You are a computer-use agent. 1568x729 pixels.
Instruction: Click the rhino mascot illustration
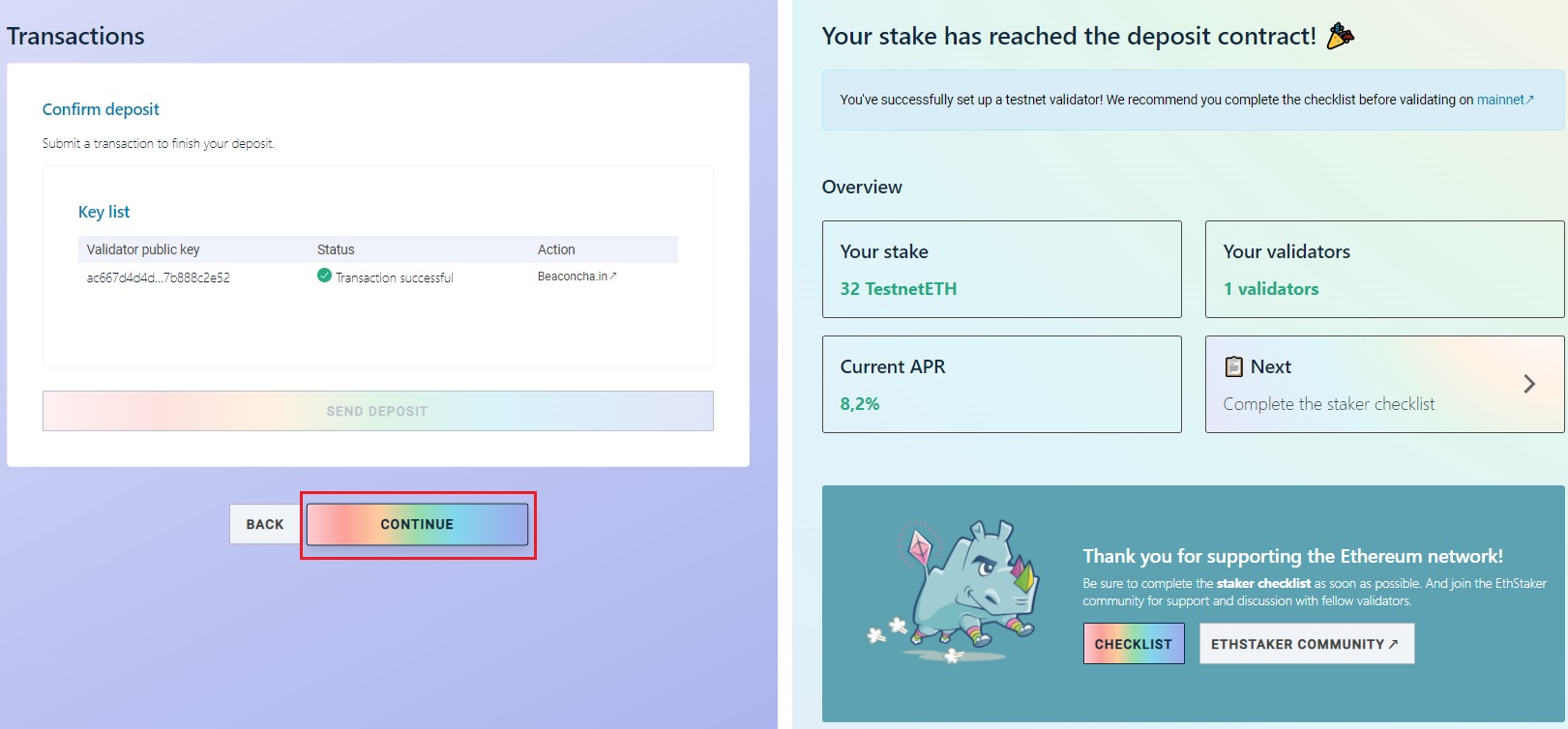coord(953,593)
